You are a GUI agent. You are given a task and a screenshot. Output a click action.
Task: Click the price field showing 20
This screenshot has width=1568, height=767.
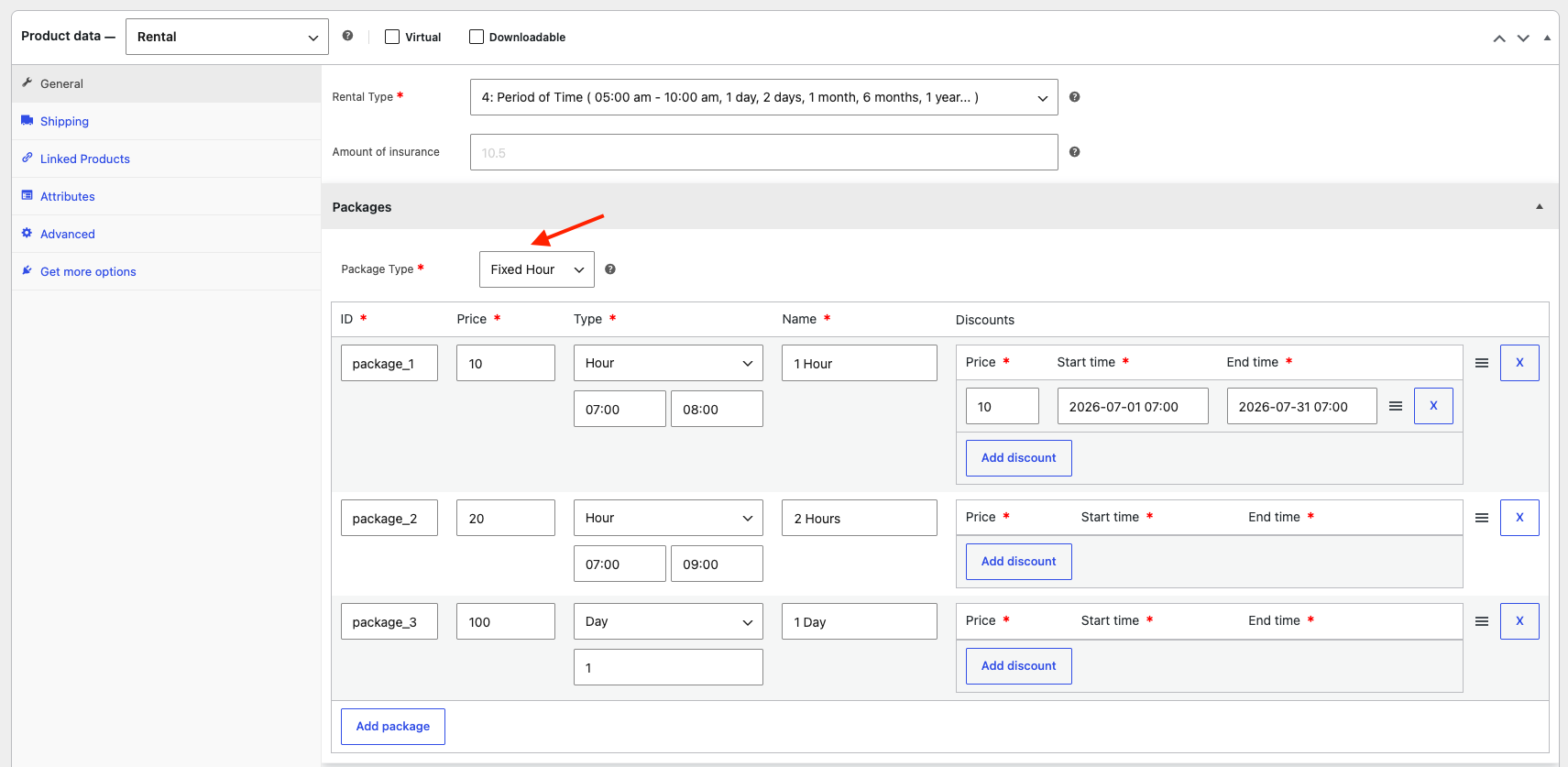[x=506, y=518]
